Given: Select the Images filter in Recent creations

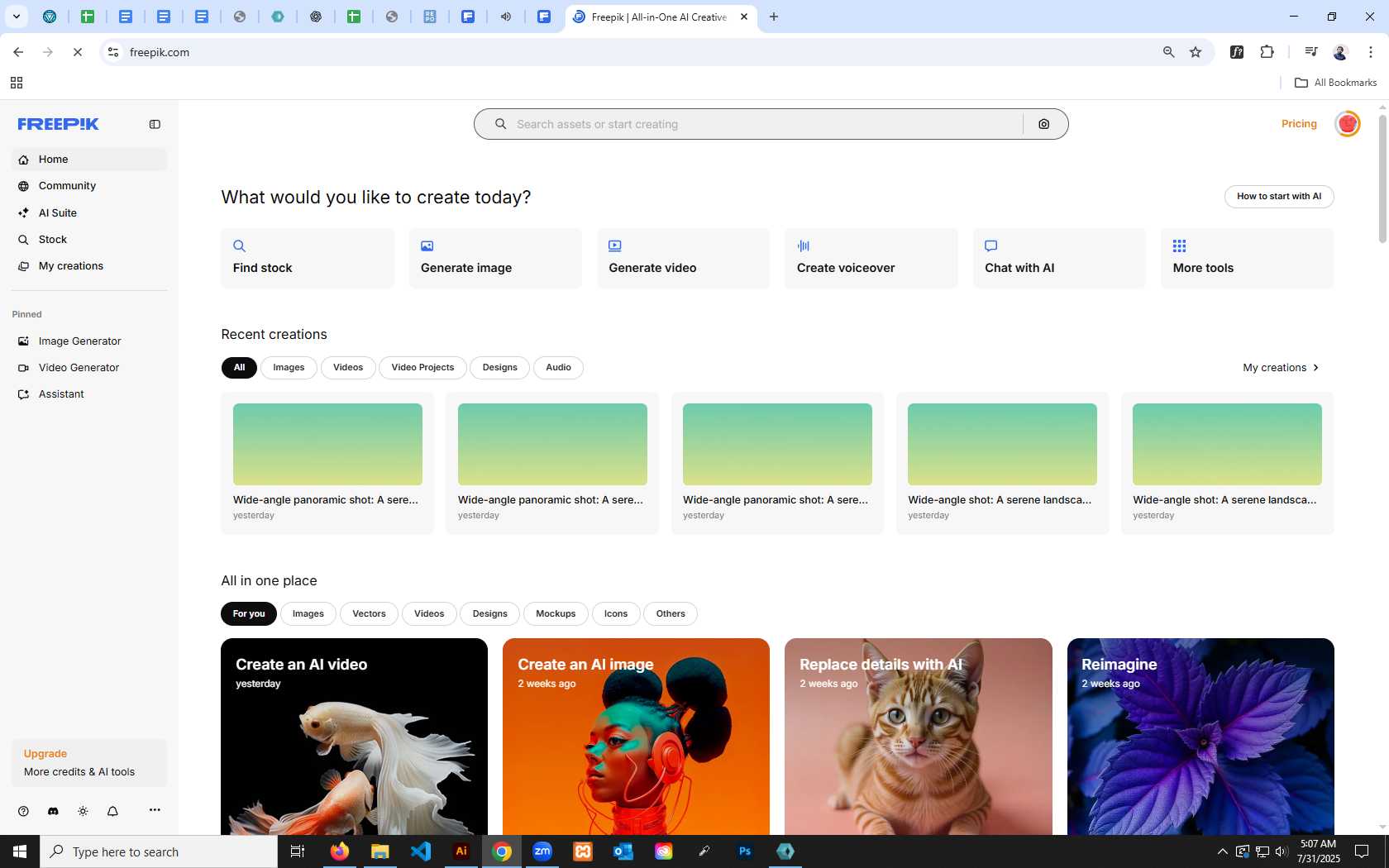Looking at the screenshot, I should point(289,368).
